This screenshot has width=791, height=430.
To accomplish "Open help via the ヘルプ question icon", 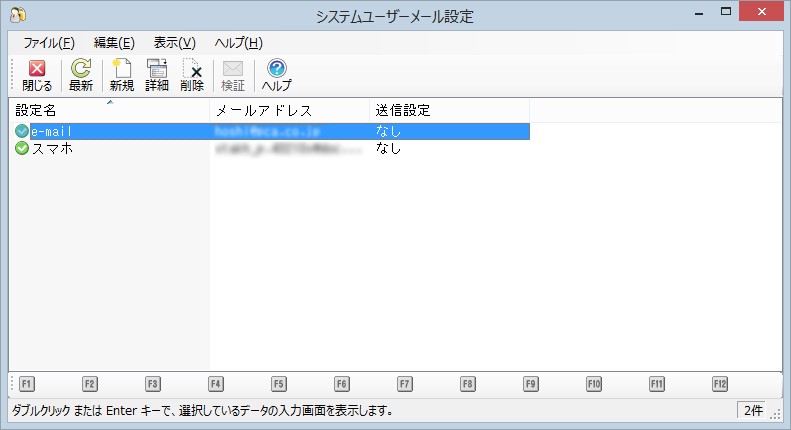I will pyautogui.click(x=276, y=70).
